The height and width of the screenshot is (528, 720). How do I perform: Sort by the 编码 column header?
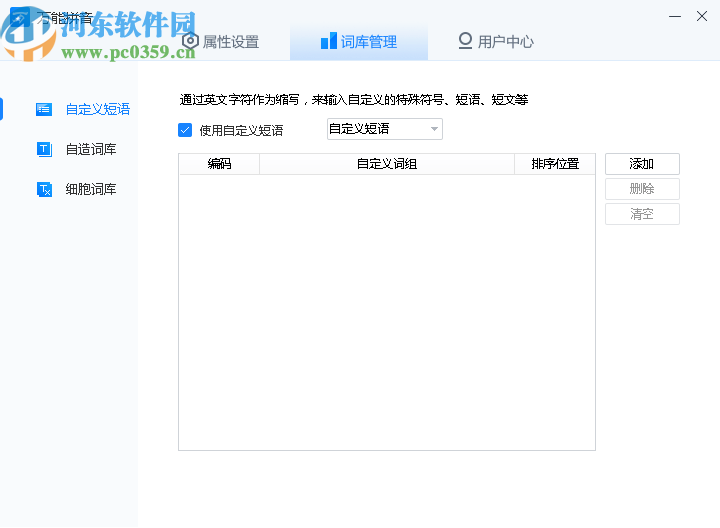(x=219, y=164)
